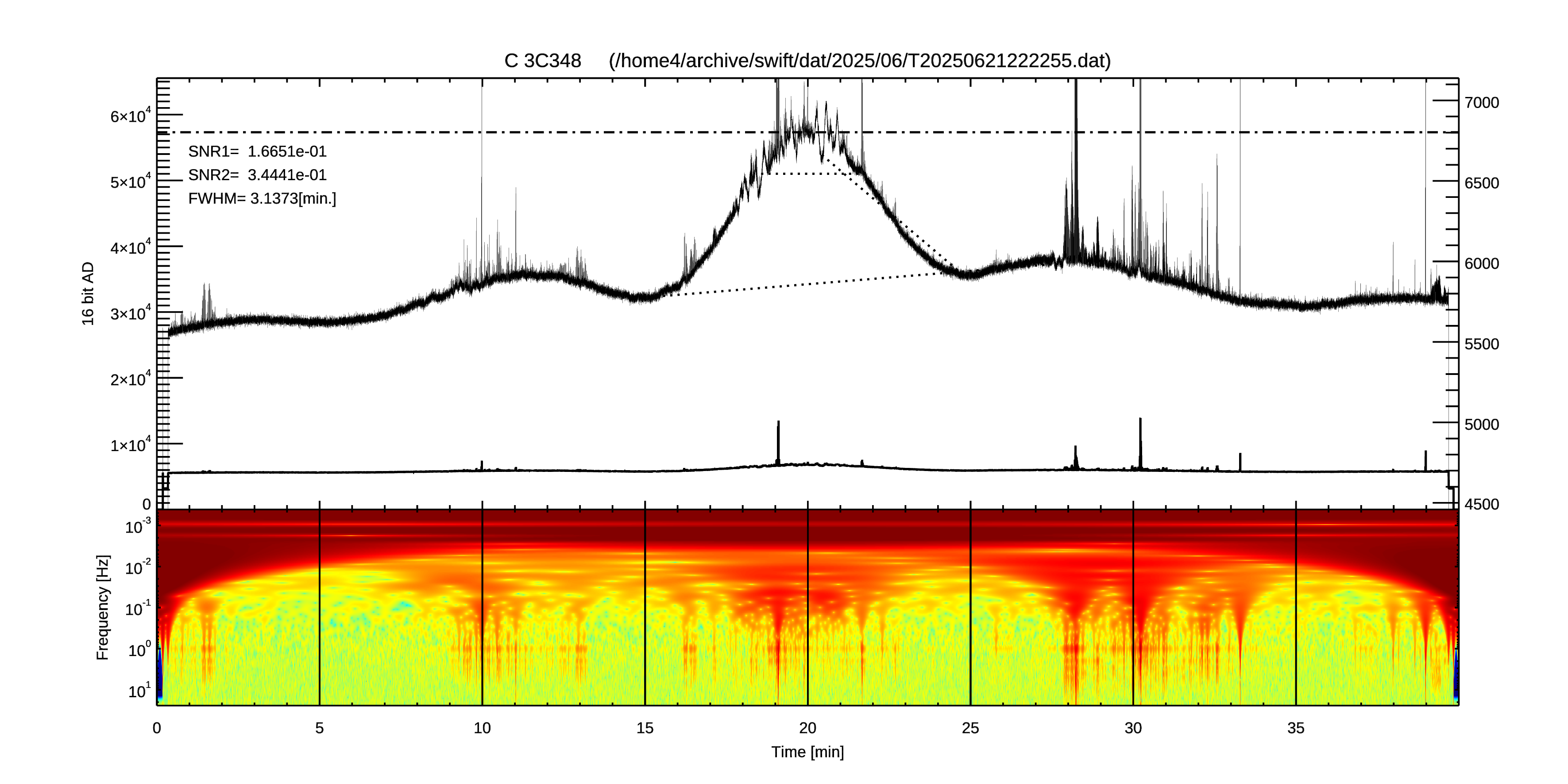
Task: Click the frequency tick label 10^-1
Action: click(x=138, y=608)
